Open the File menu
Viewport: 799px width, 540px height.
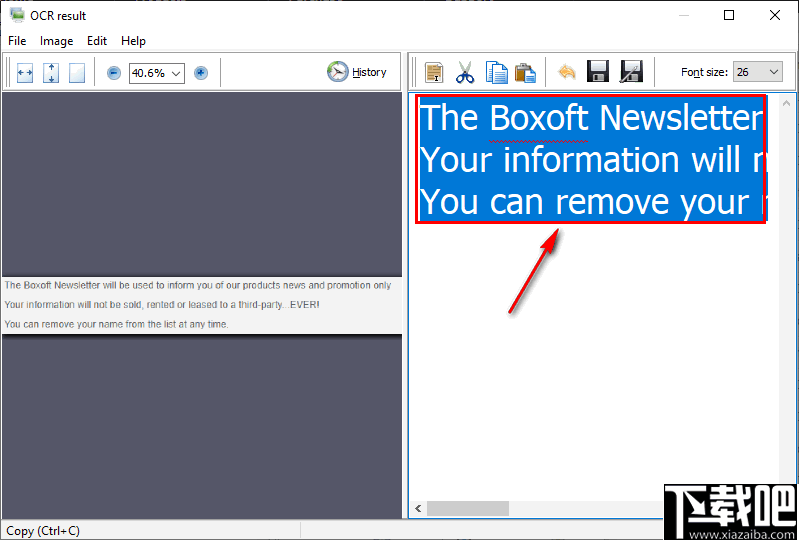coord(17,41)
